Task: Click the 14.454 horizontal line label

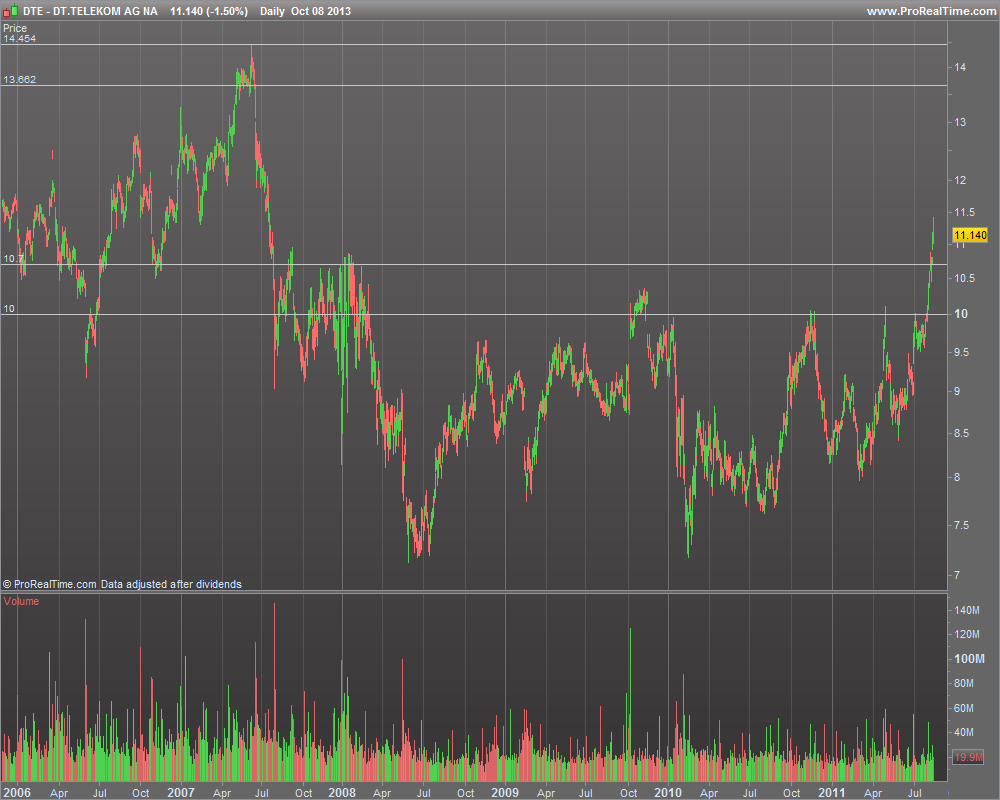Action: tap(19, 39)
